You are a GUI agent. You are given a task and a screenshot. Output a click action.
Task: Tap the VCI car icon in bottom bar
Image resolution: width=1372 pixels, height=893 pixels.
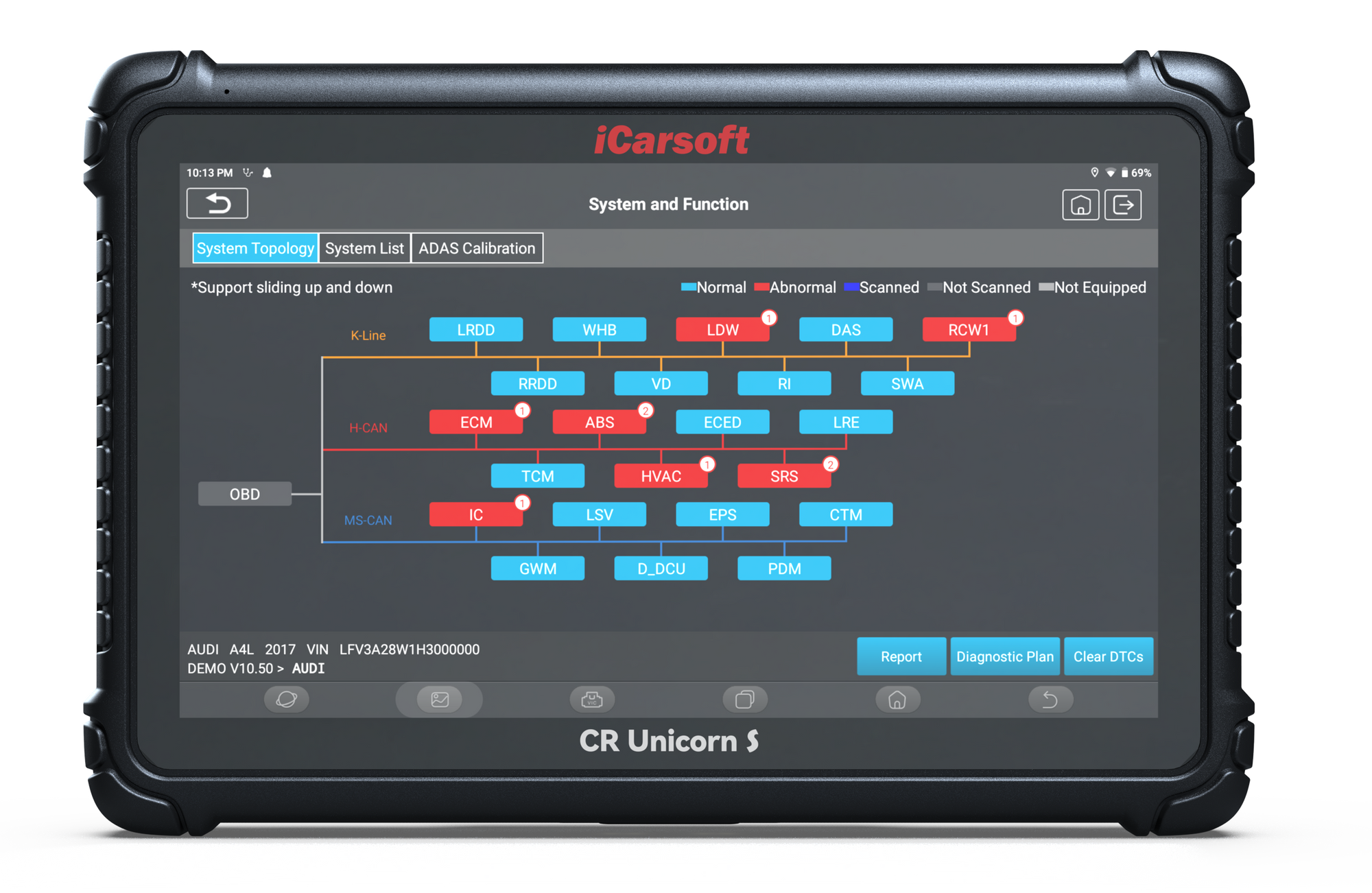pyautogui.click(x=592, y=700)
